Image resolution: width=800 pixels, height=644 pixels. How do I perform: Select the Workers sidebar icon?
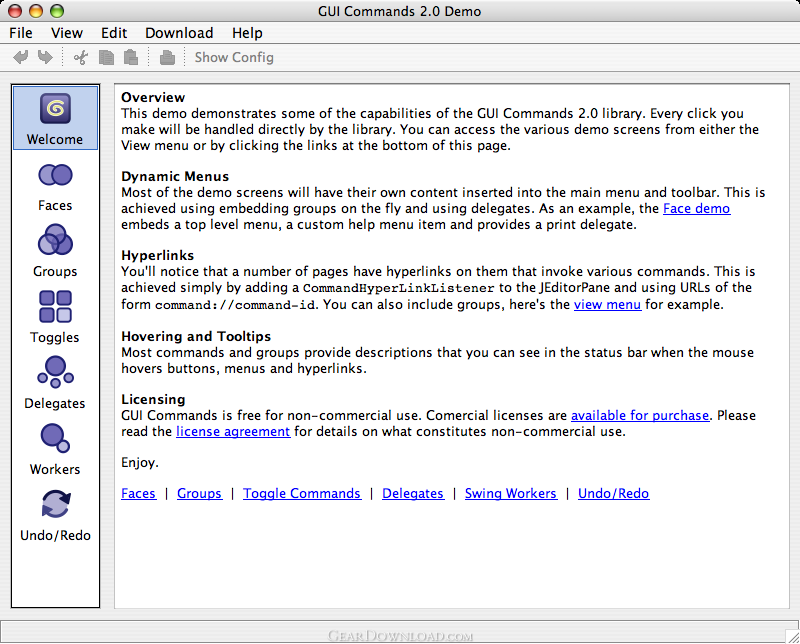tap(55, 449)
